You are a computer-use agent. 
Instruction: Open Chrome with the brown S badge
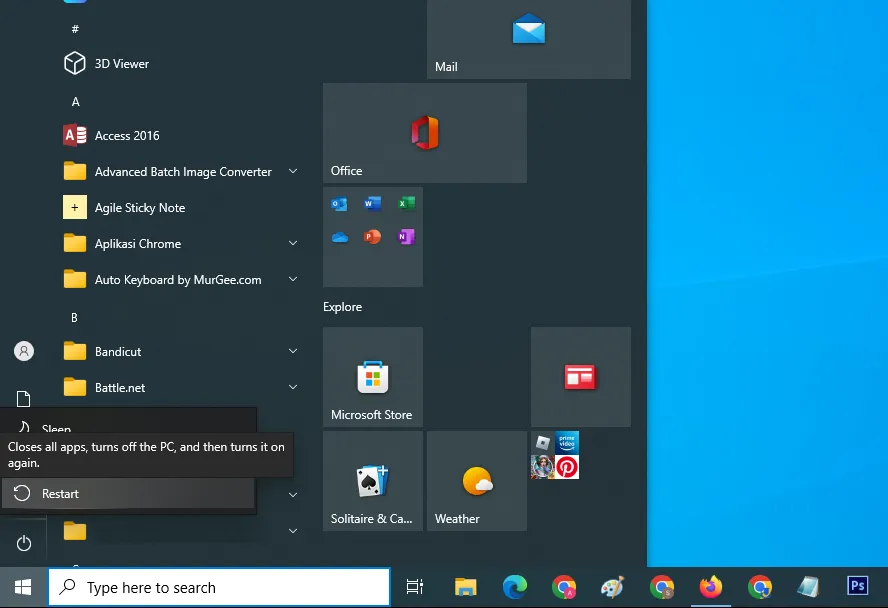coord(661,587)
